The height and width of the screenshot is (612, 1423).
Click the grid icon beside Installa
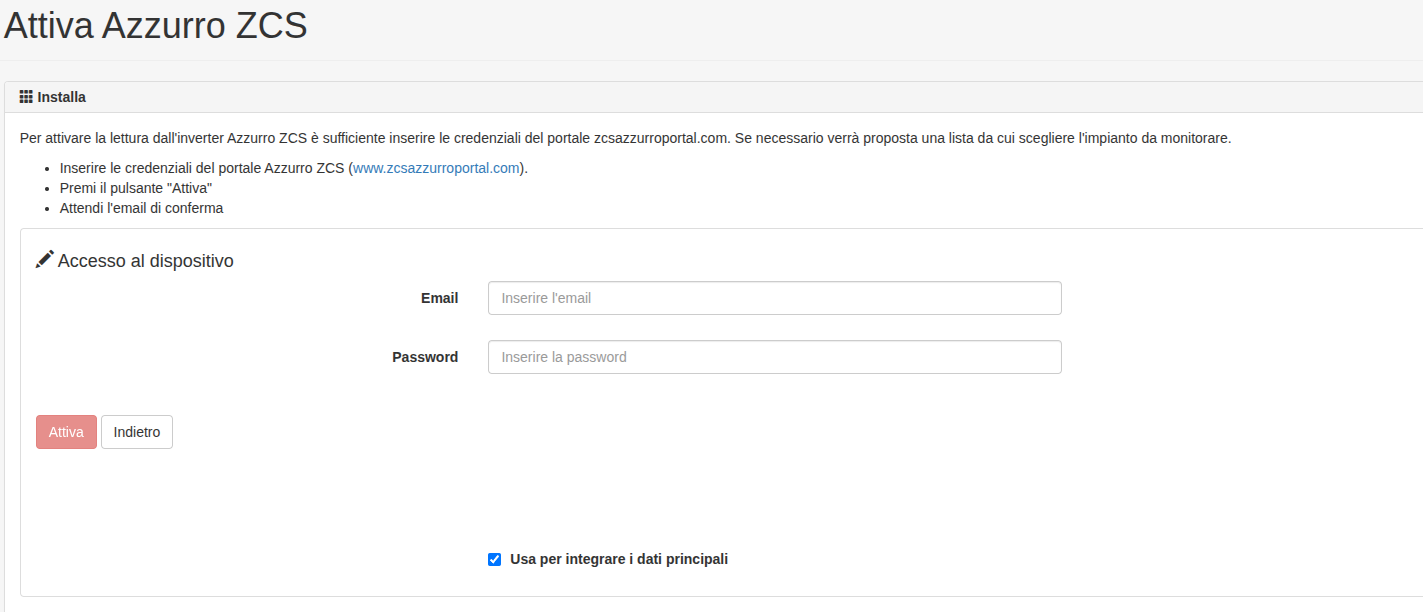(27, 97)
